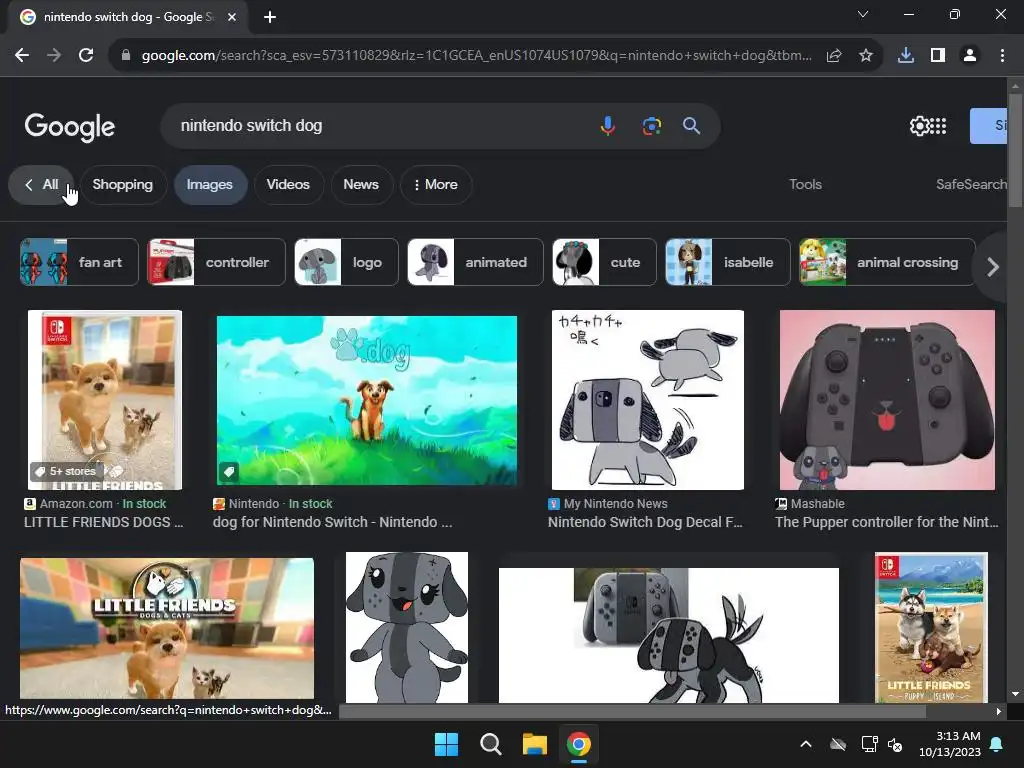Close the nintendo switch dog tab

point(232,17)
